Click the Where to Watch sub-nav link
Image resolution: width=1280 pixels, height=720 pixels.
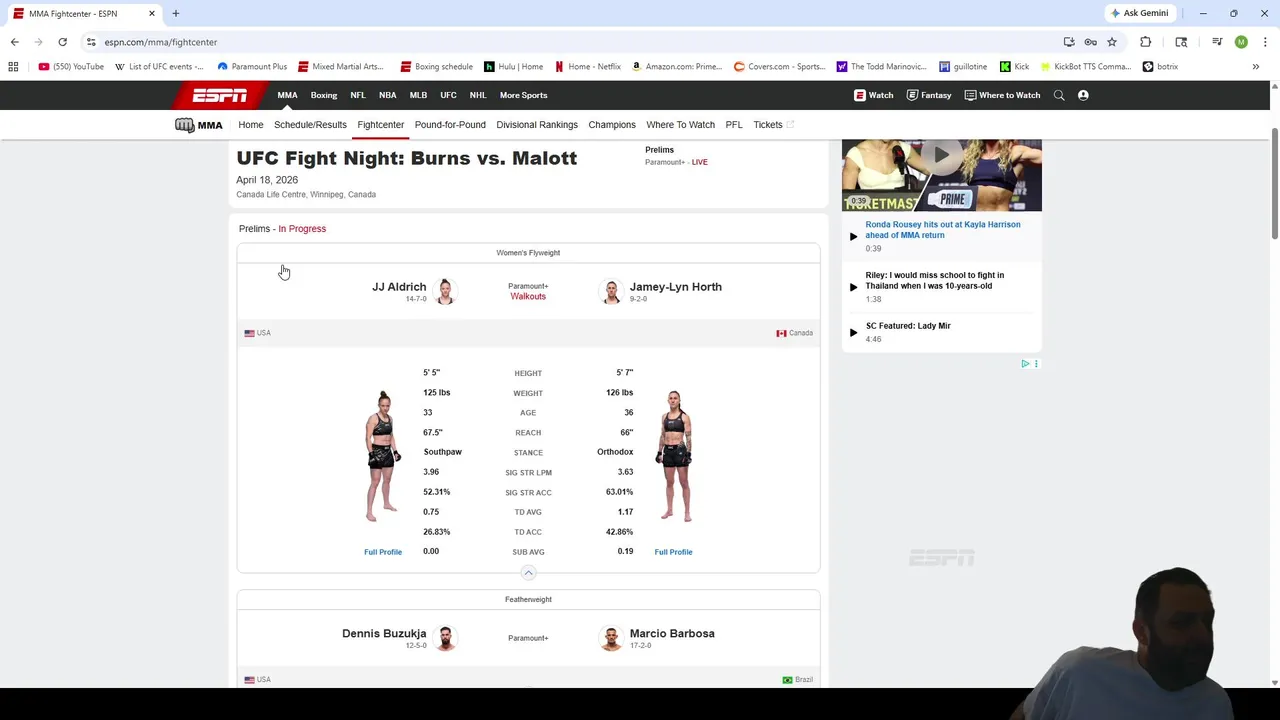pos(680,125)
